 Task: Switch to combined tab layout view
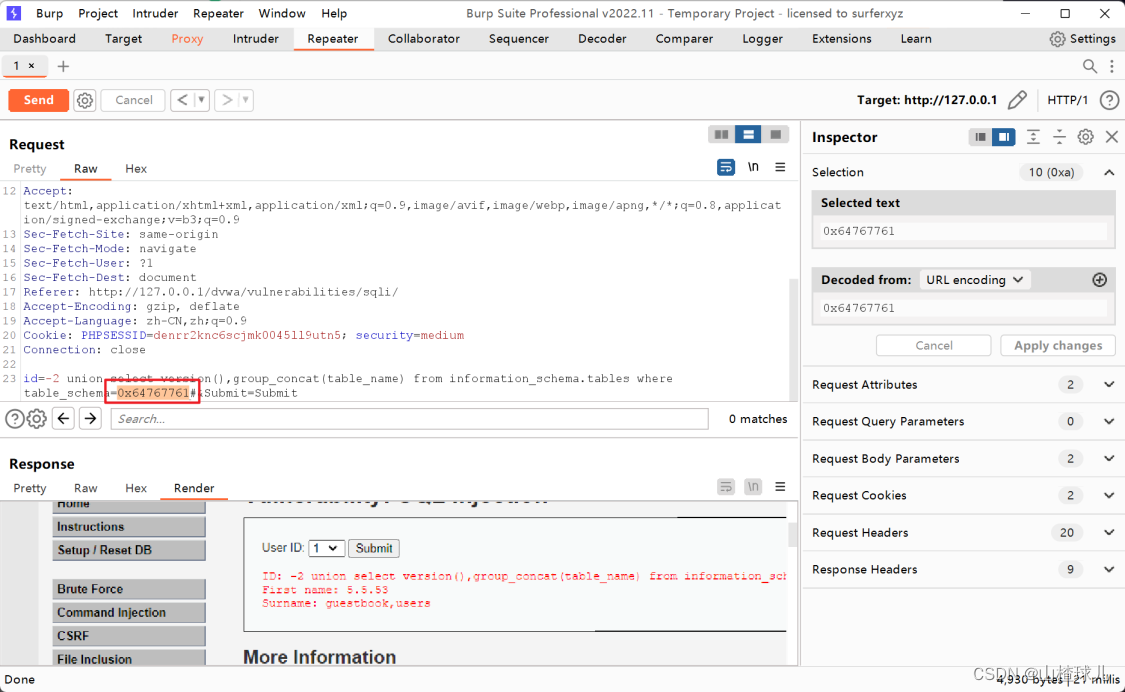[776, 134]
